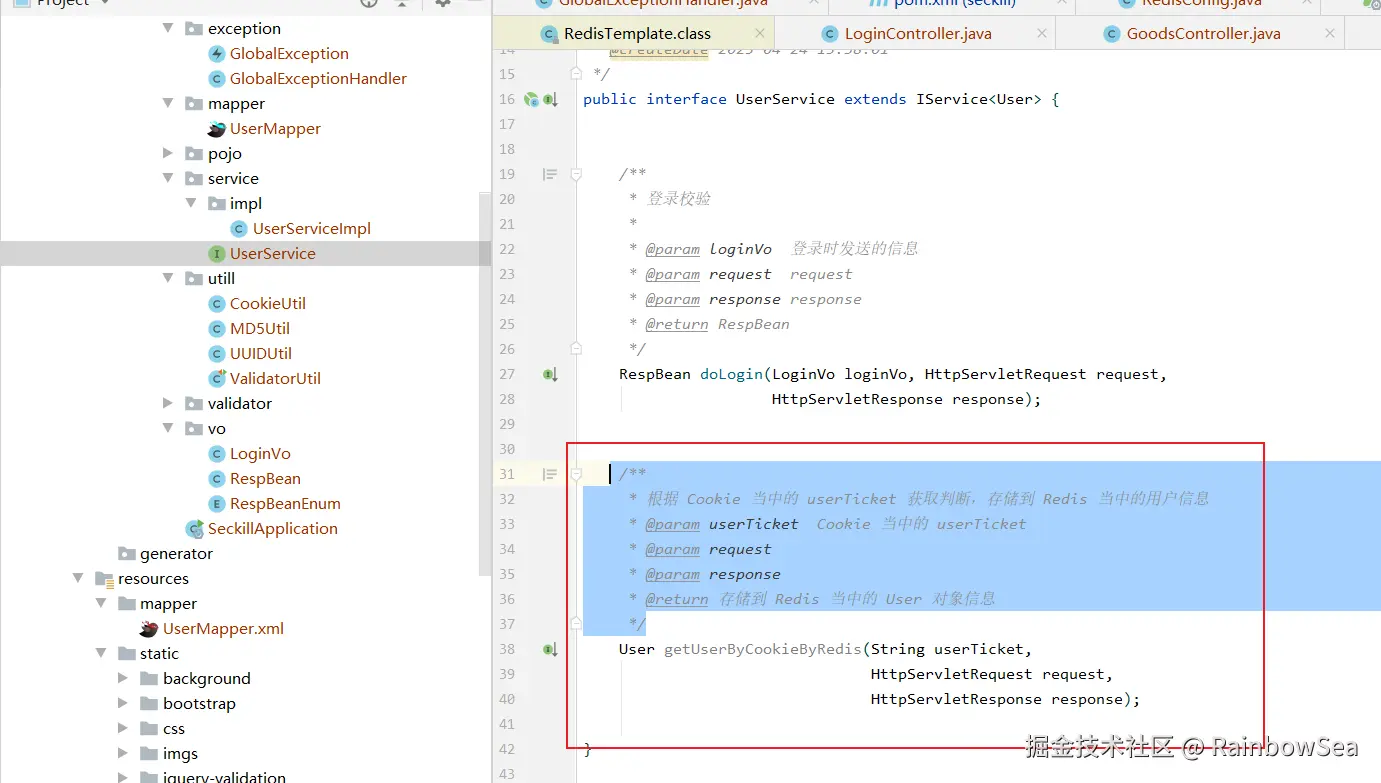The width and height of the screenshot is (1381, 783).
Task: Expand the imgs folder
Action: click(123, 754)
